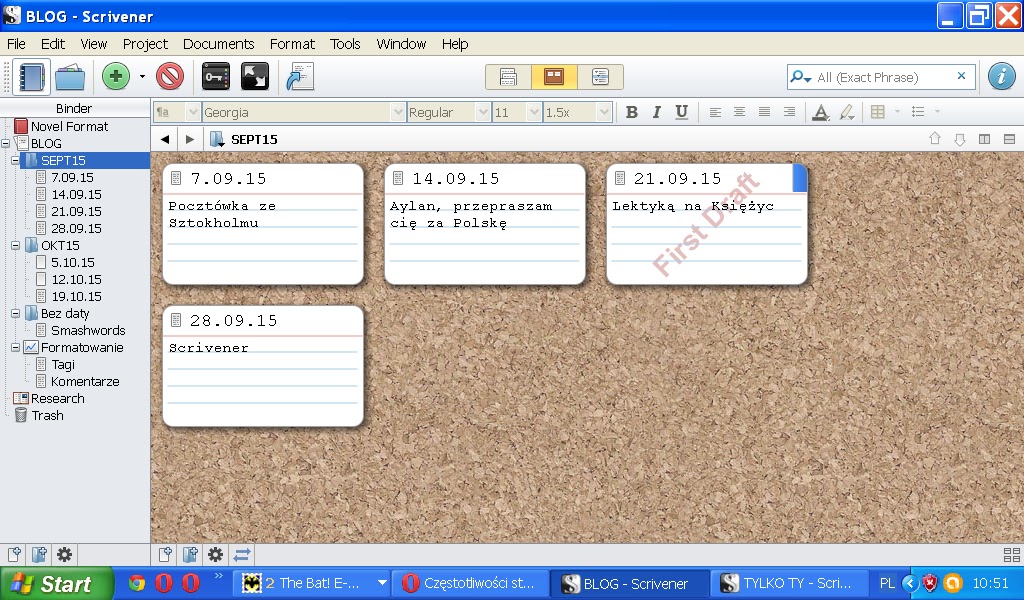
Task: Justify text alignment
Action: (x=764, y=112)
